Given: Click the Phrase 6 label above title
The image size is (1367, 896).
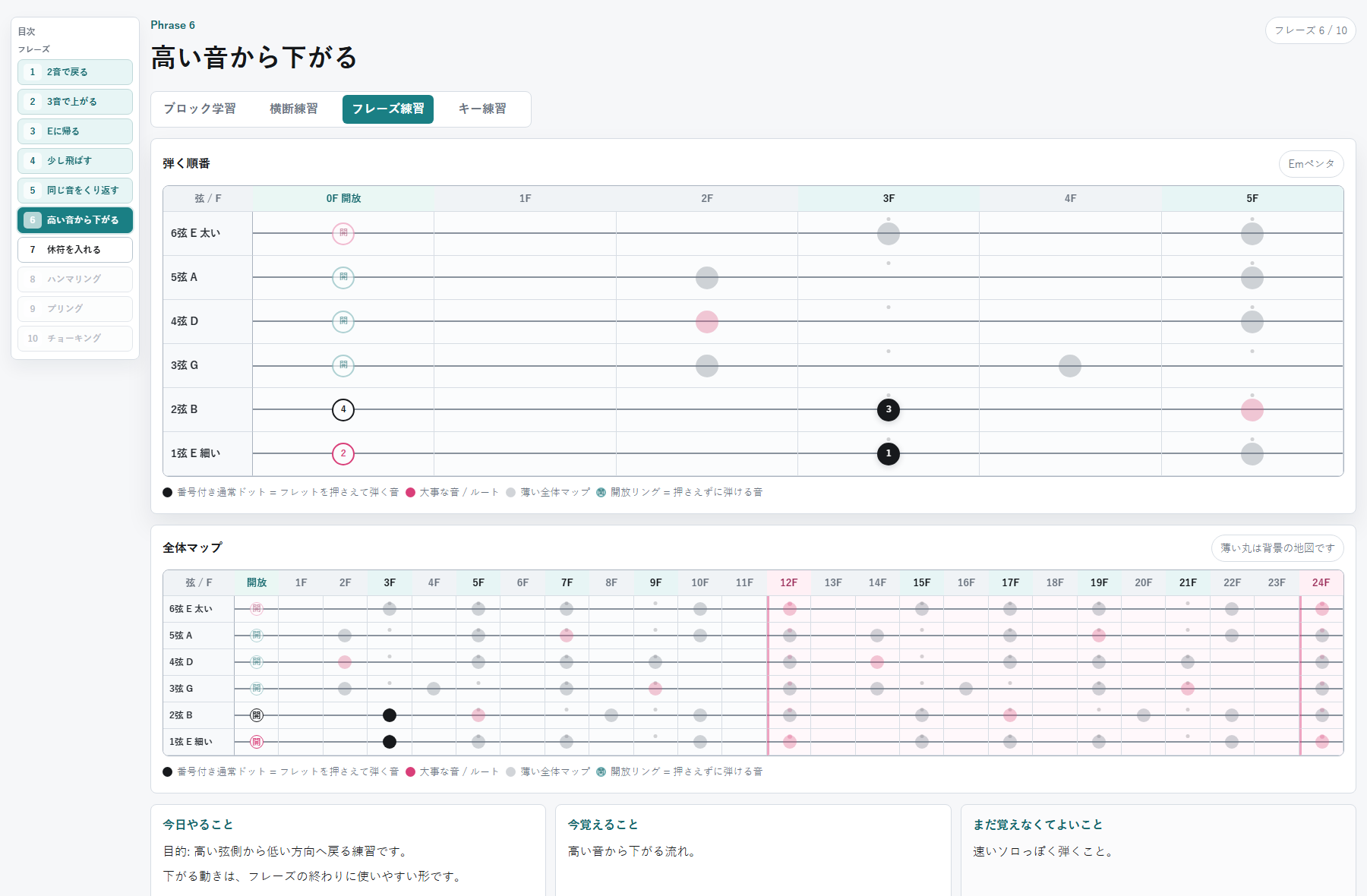Looking at the screenshot, I should tap(173, 25).
